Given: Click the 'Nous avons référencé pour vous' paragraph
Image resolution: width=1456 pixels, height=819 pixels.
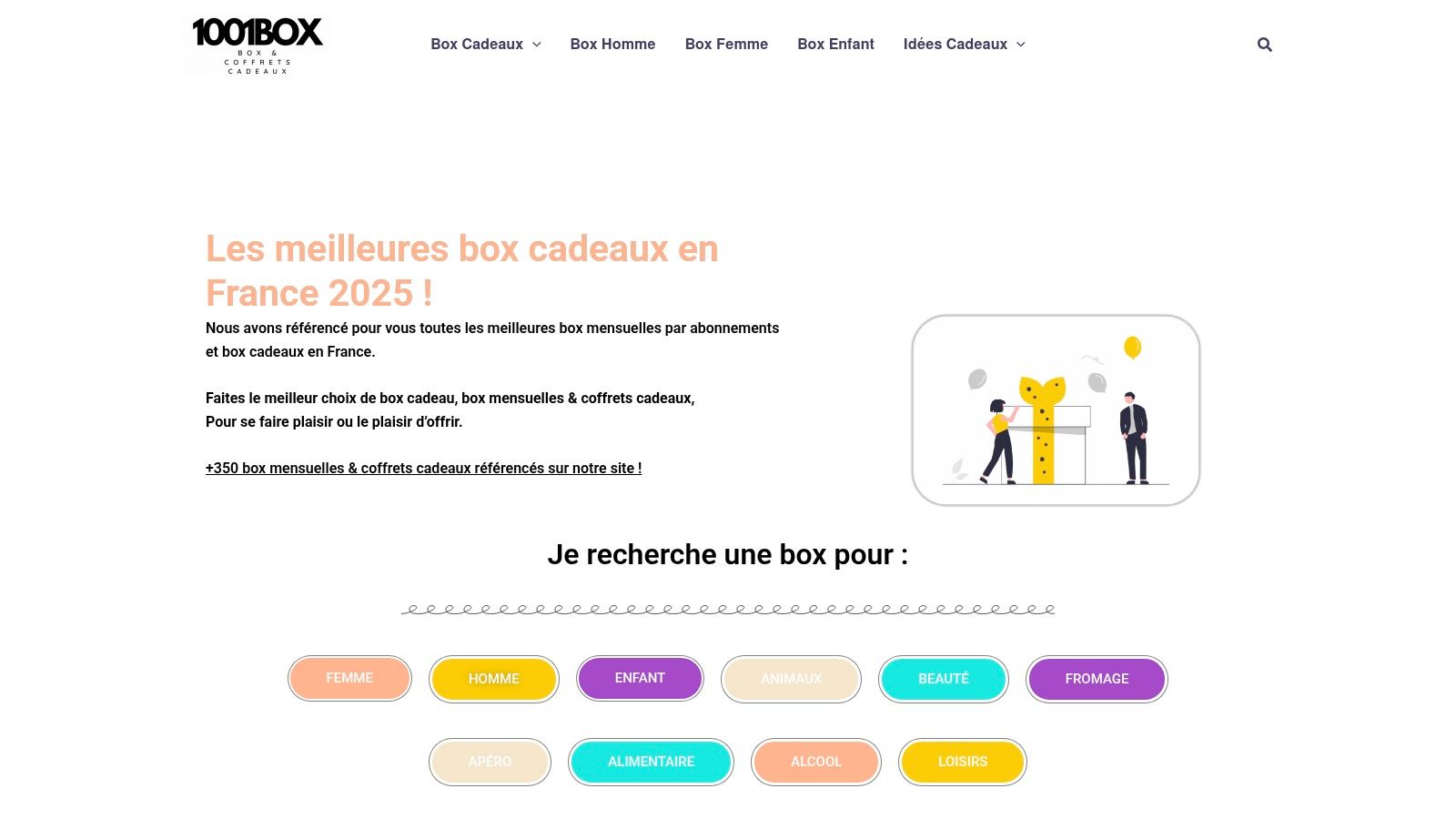Looking at the screenshot, I should coord(492,339).
